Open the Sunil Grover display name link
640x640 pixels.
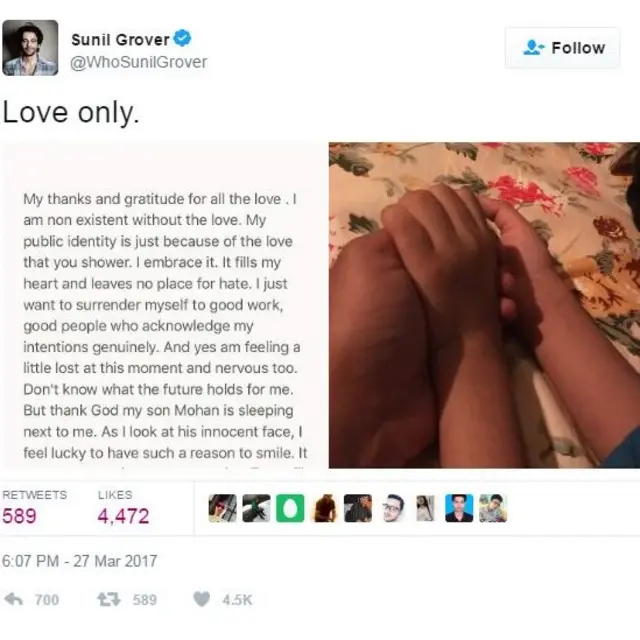tap(120, 40)
